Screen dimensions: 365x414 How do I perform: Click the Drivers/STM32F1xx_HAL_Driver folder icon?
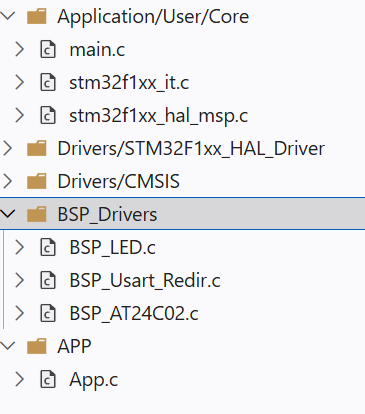tap(37, 148)
